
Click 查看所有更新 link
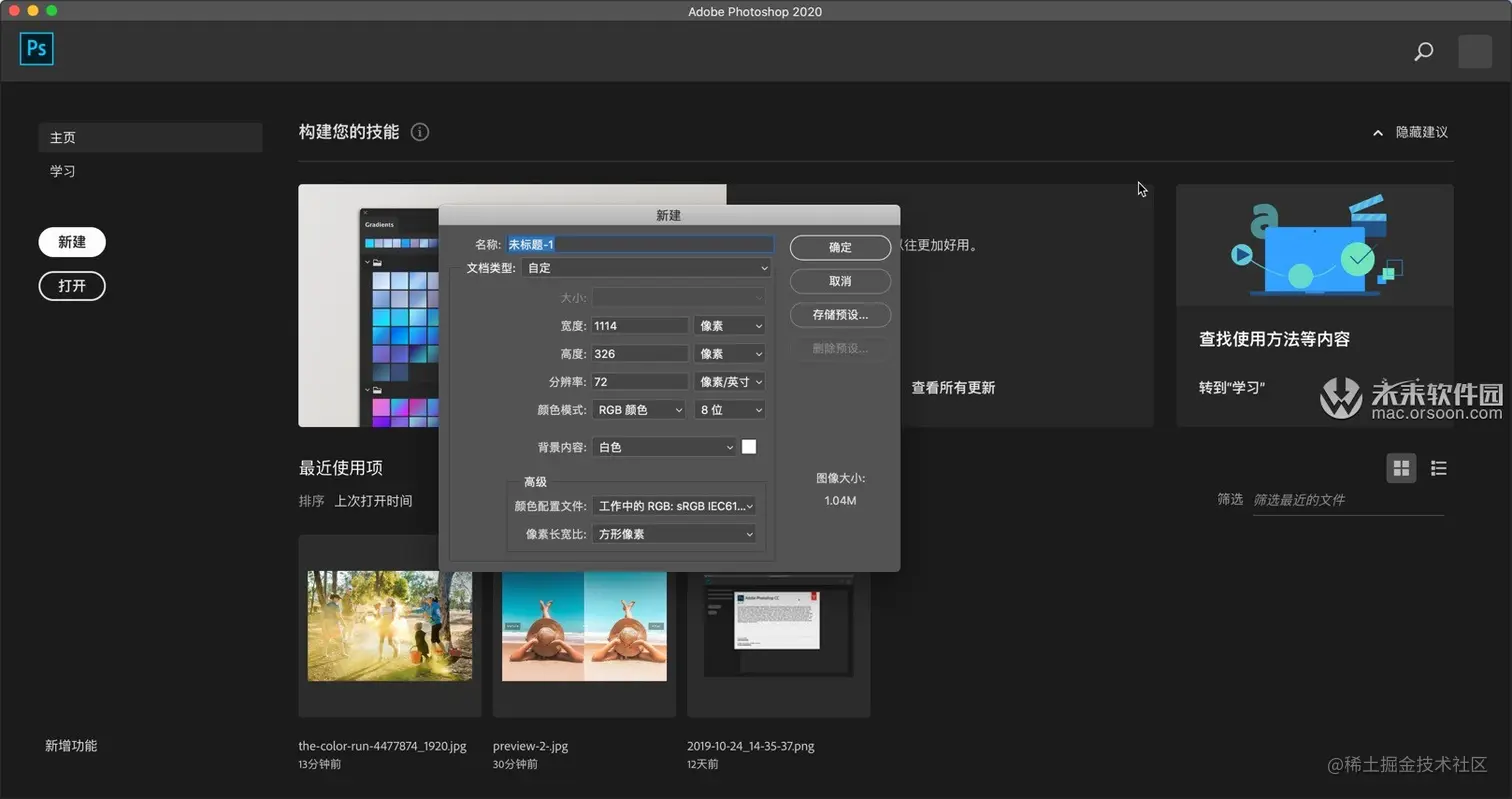[x=953, y=388]
